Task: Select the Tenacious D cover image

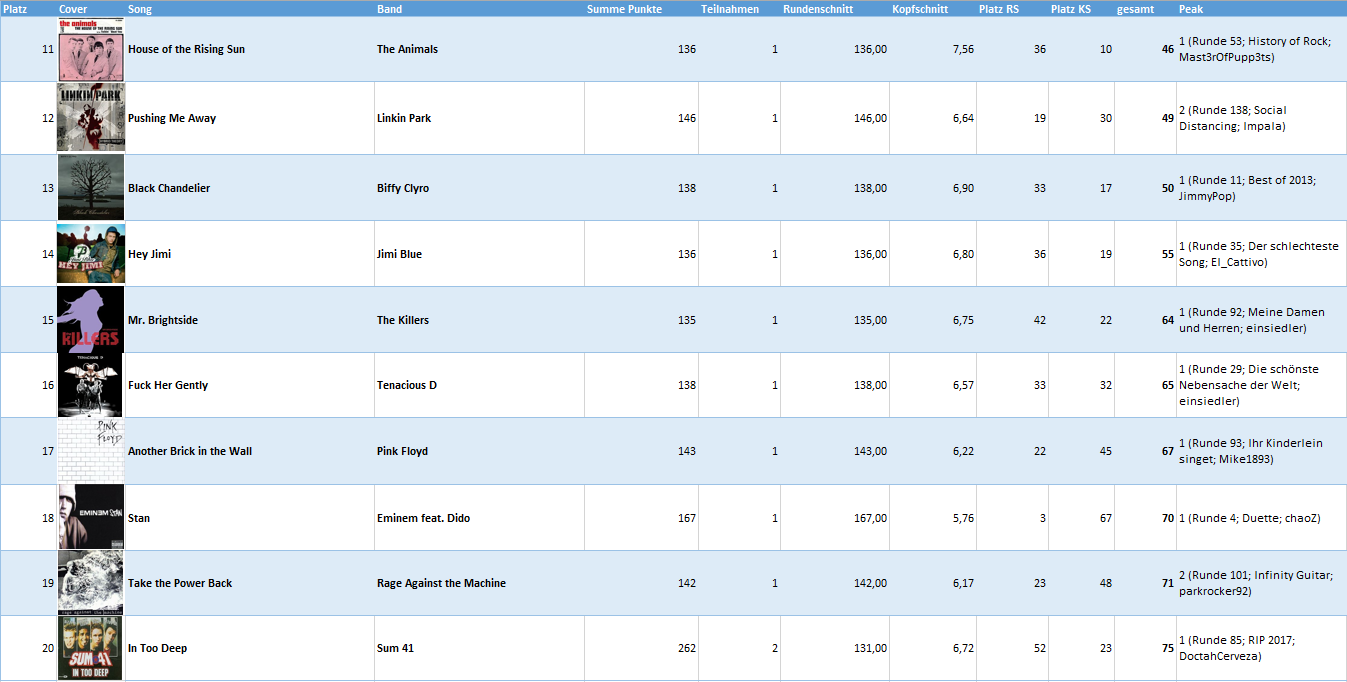Action: coord(91,384)
